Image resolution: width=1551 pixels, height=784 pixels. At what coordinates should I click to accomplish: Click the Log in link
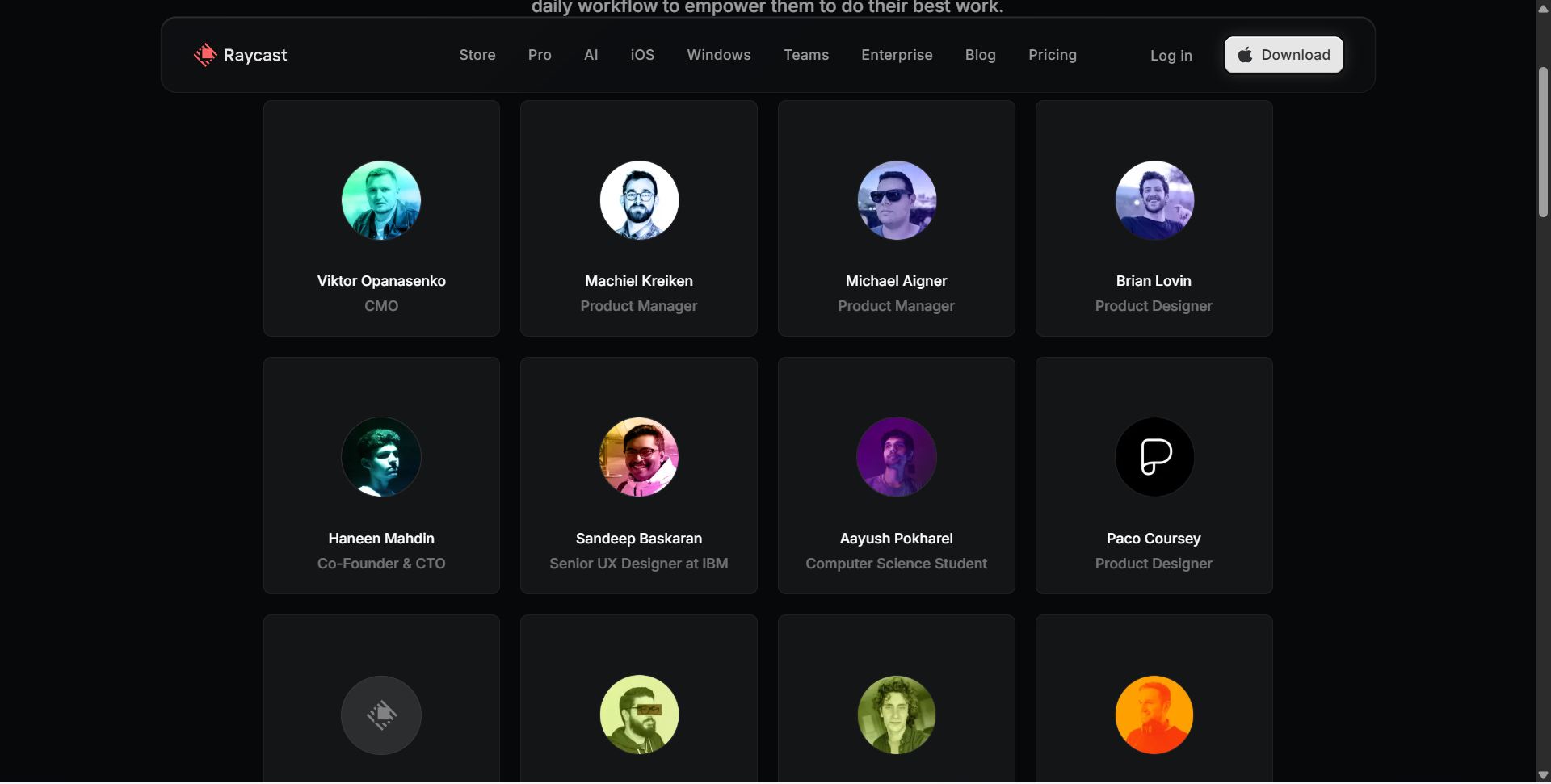(x=1171, y=56)
